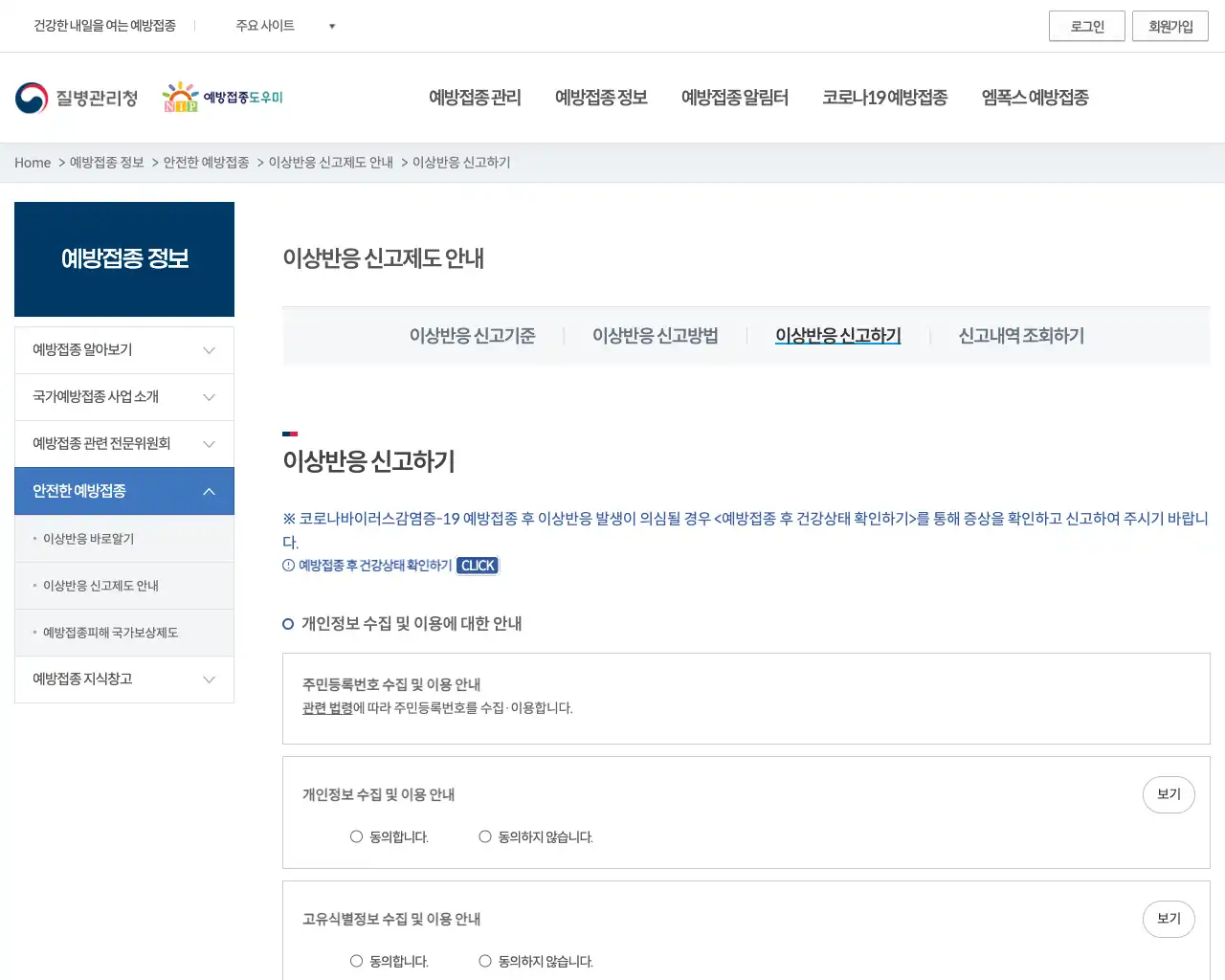Expand the 예방접종 알아보기 sidebar section

click(x=123, y=349)
